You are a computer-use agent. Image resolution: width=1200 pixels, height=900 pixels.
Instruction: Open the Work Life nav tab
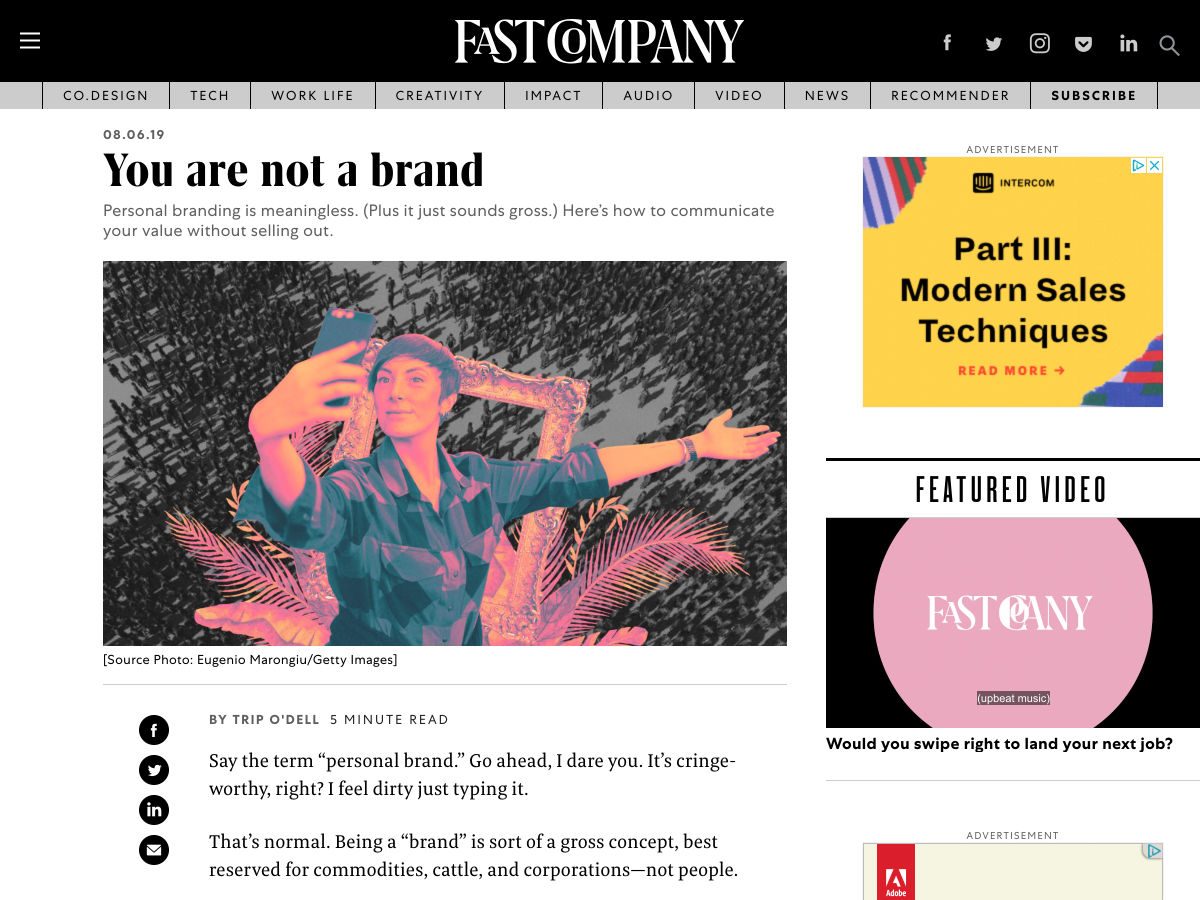coord(312,96)
